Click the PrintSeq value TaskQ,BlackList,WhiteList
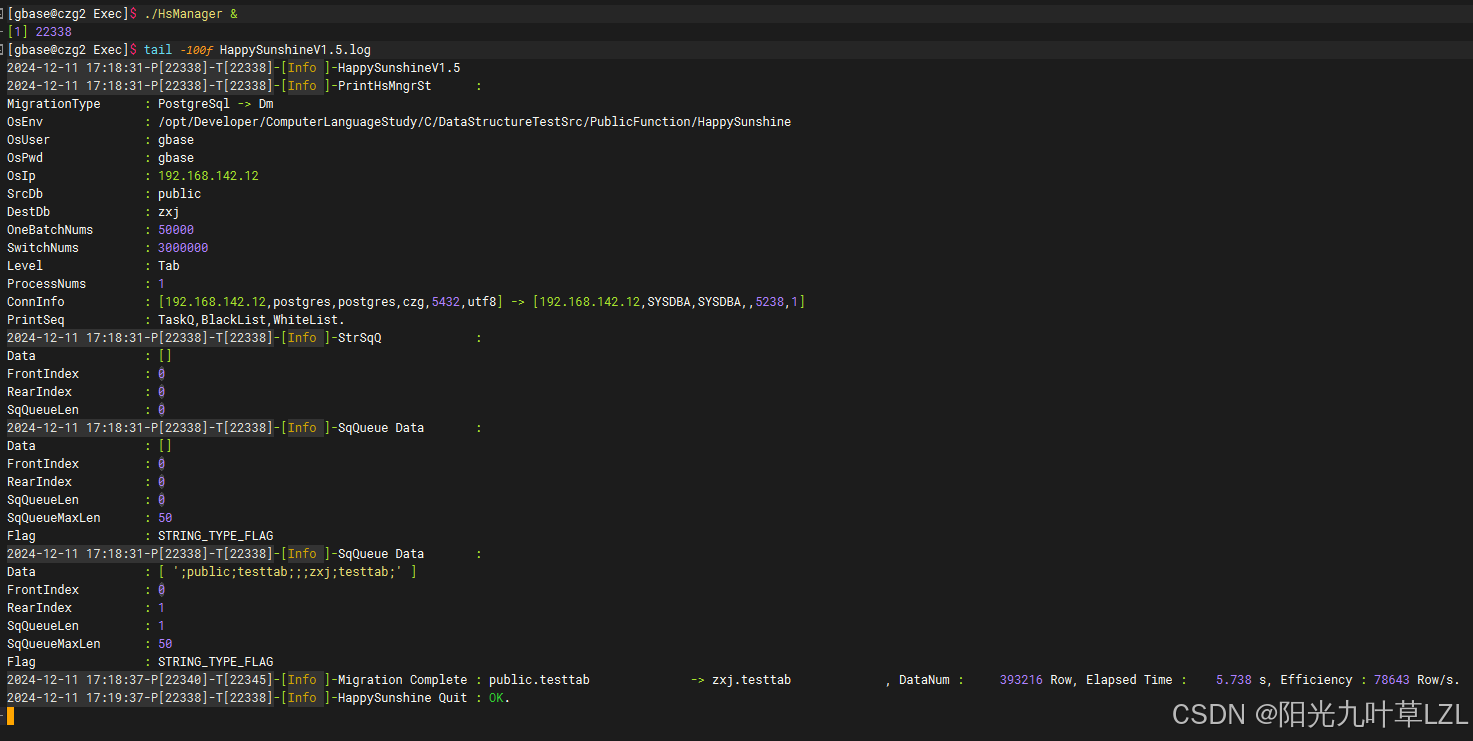 [x=251, y=320]
